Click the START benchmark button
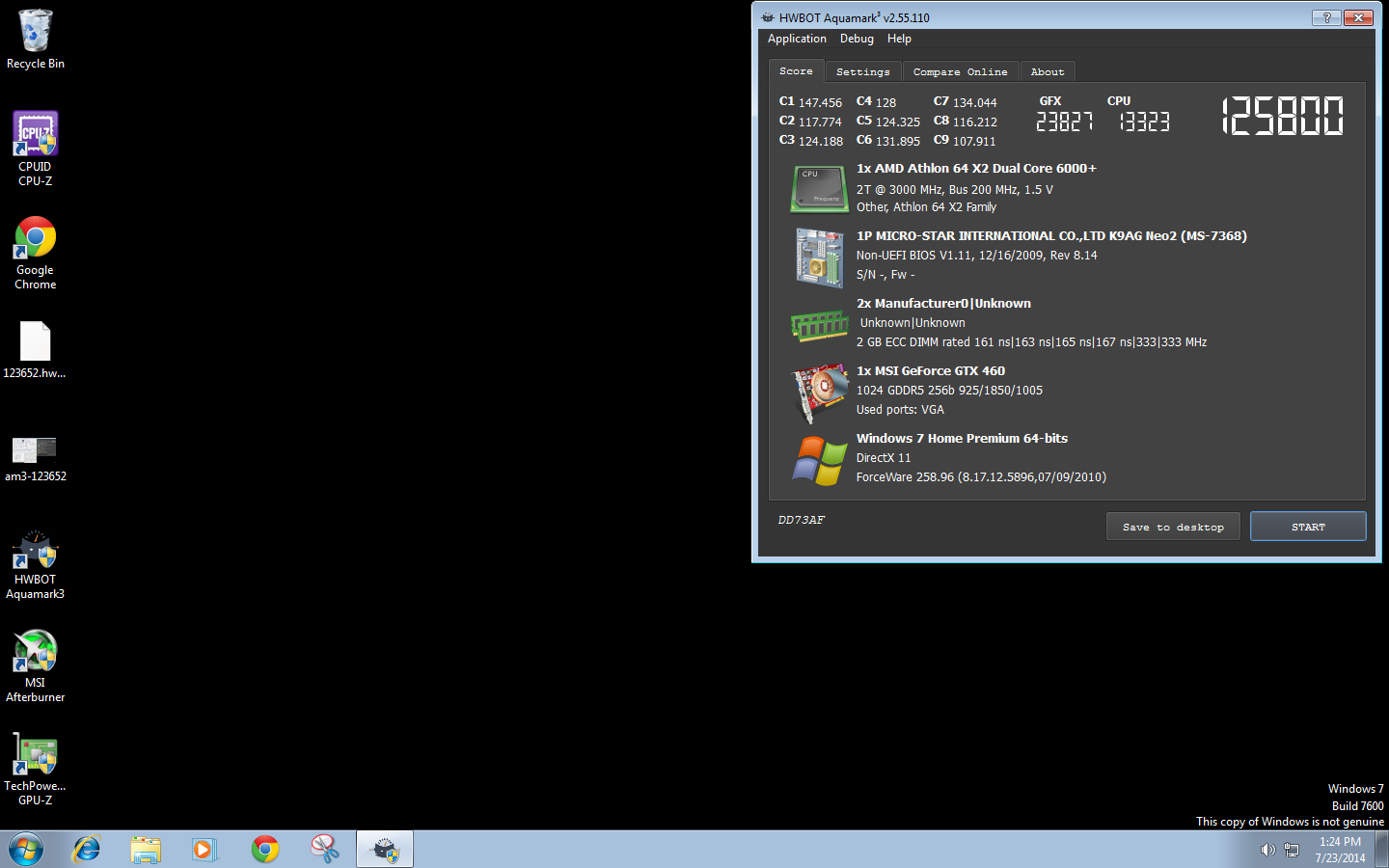 pyautogui.click(x=1308, y=527)
